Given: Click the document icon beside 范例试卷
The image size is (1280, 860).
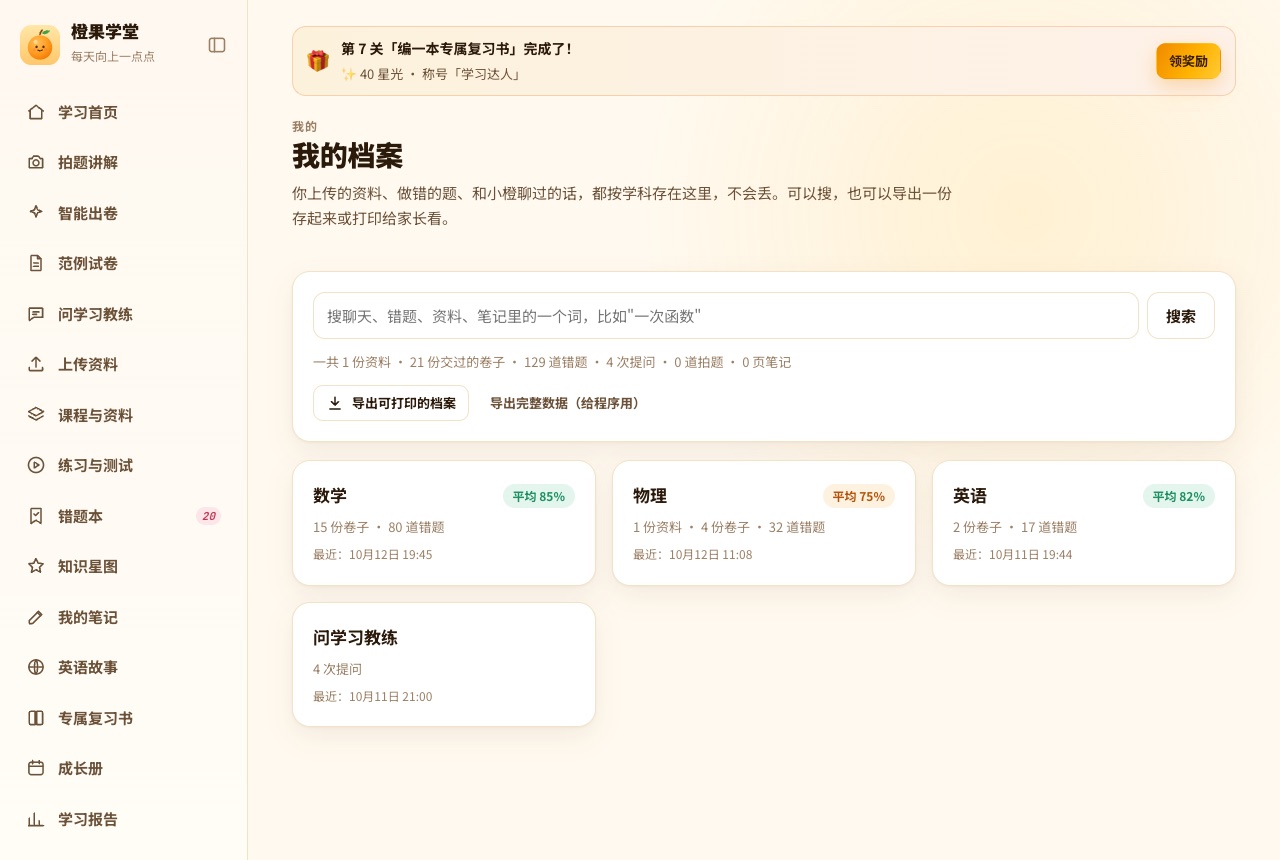Looking at the screenshot, I should pos(36,263).
